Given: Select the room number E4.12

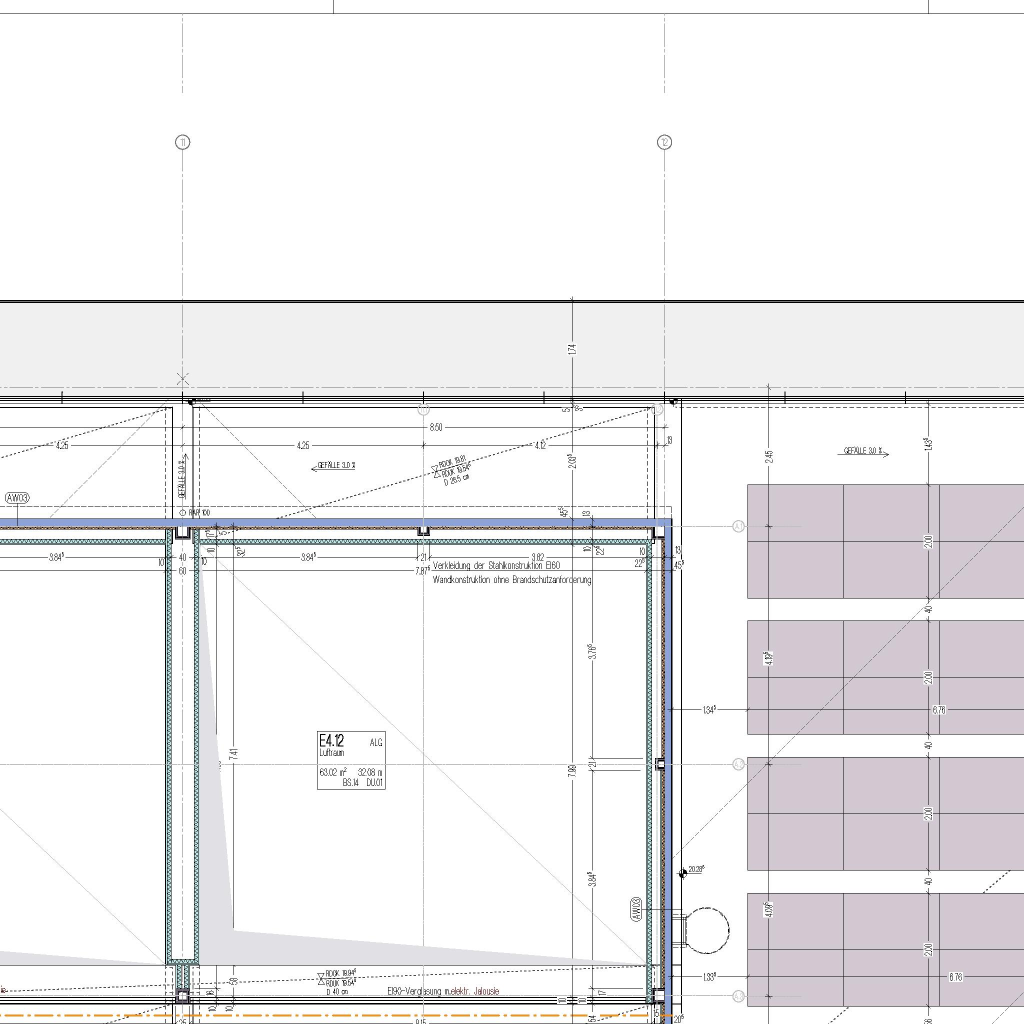Looking at the screenshot, I should pos(331,741).
